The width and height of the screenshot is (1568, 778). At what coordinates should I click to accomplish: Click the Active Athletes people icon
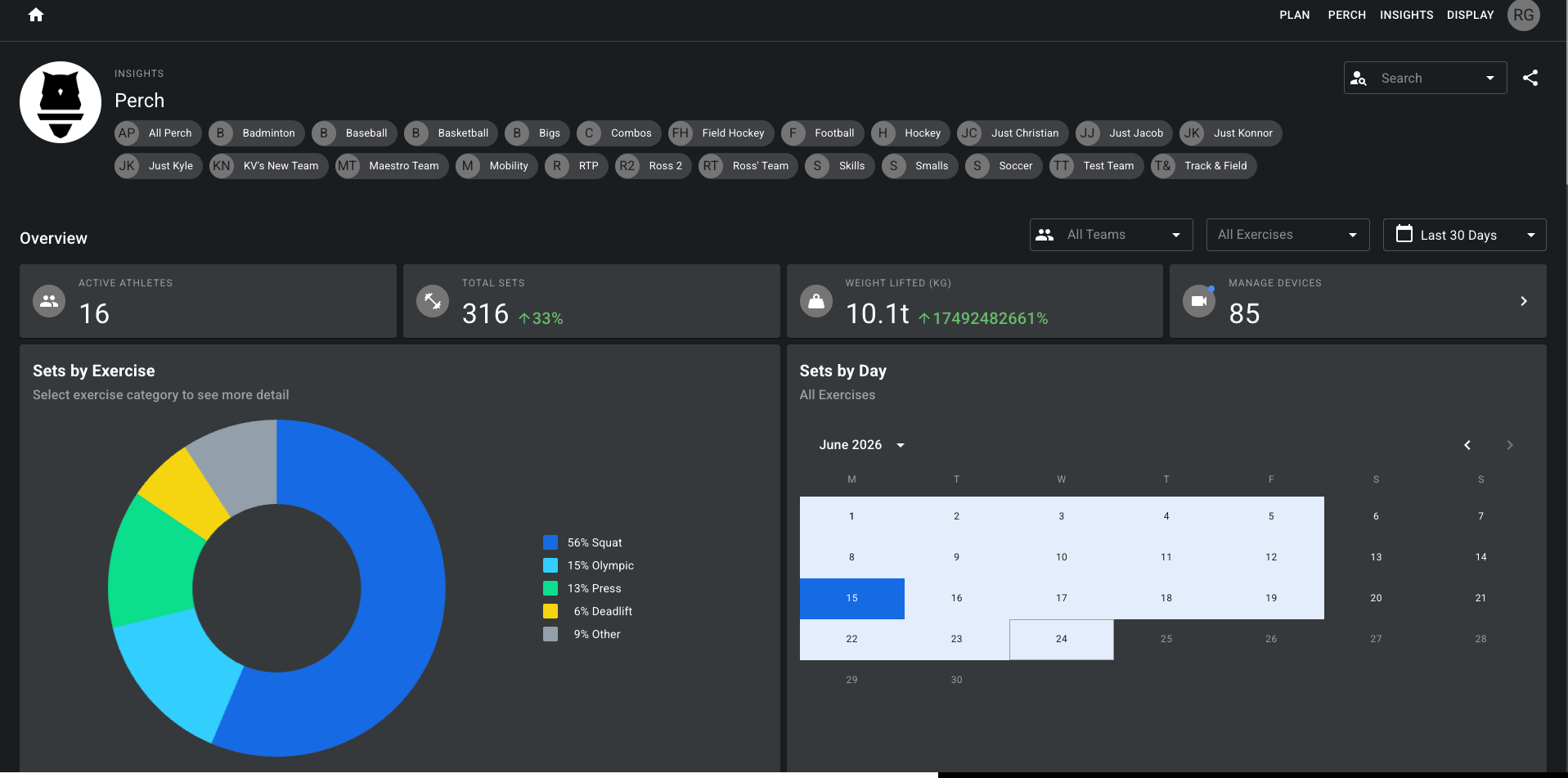click(49, 301)
